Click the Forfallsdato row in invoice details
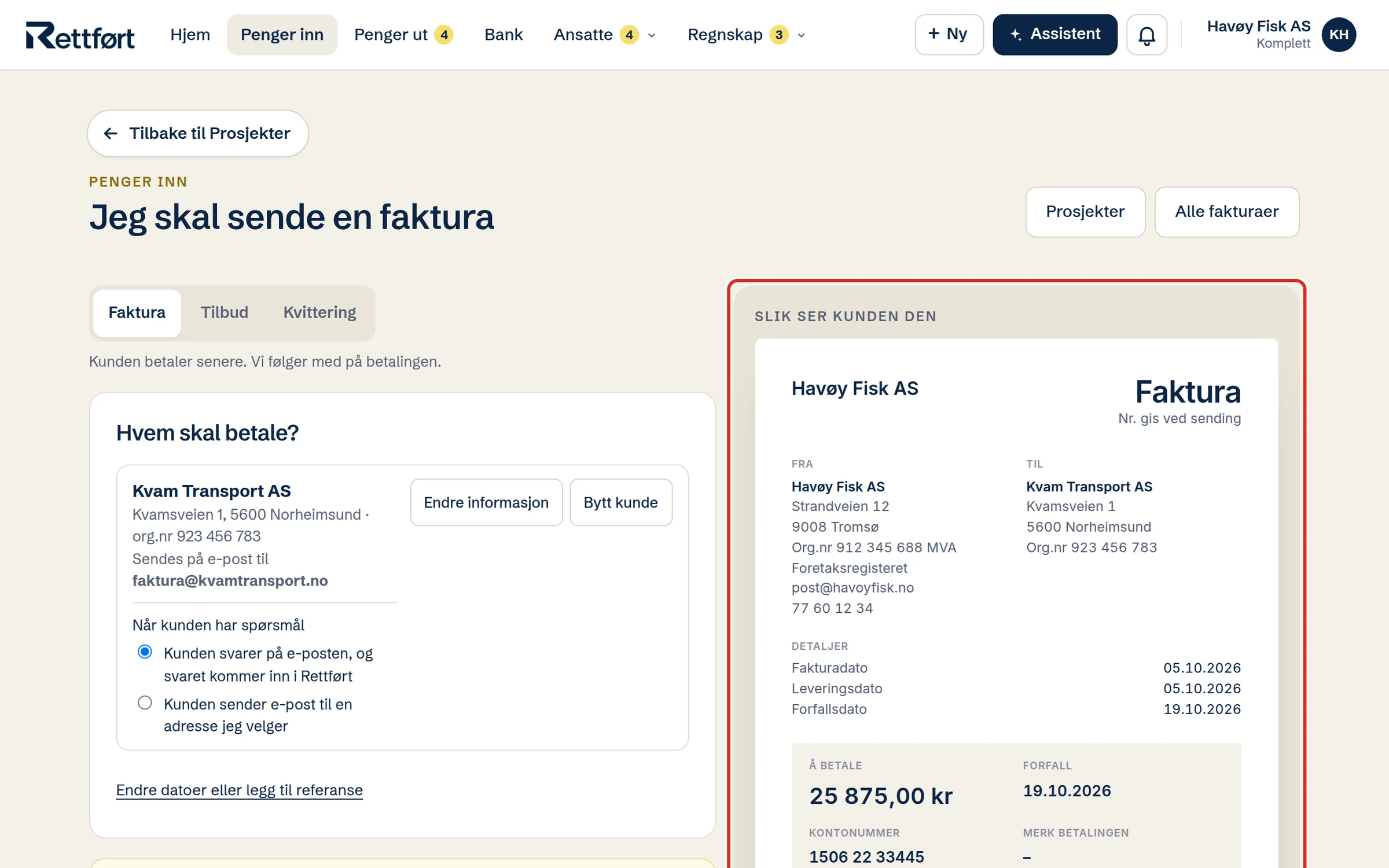 [1016, 709]
